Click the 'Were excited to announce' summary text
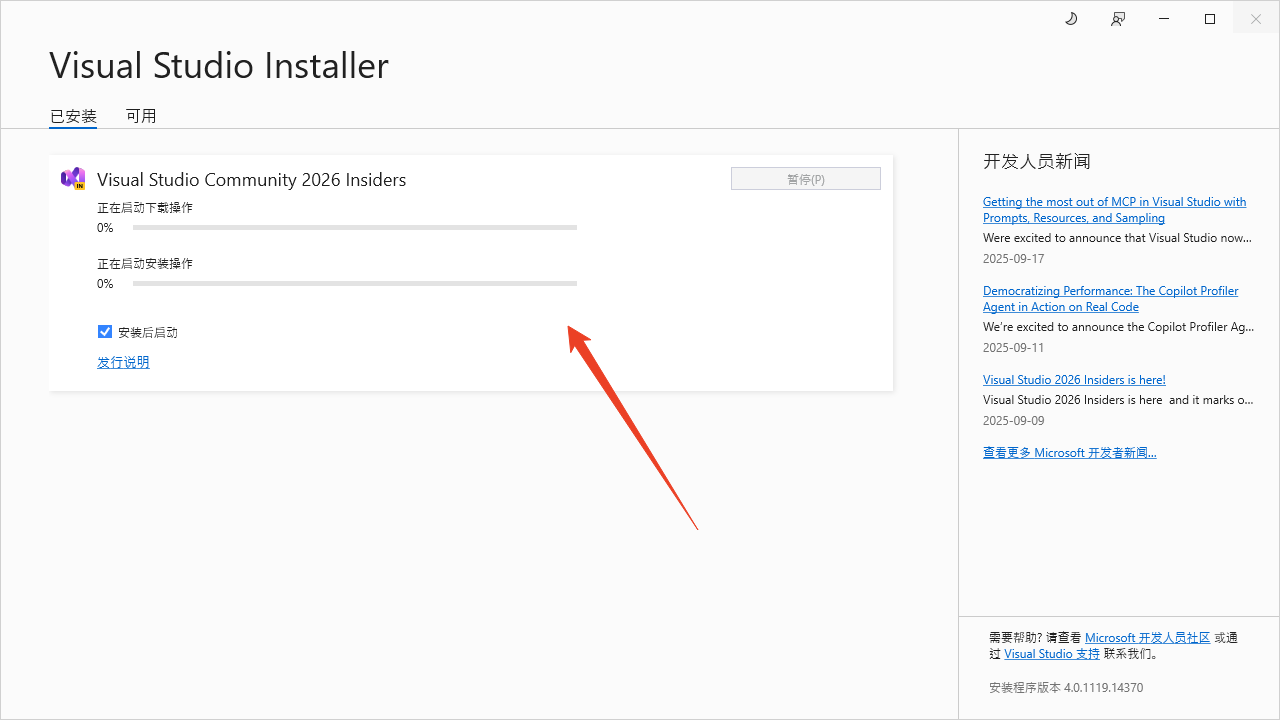 point(1118,238)
